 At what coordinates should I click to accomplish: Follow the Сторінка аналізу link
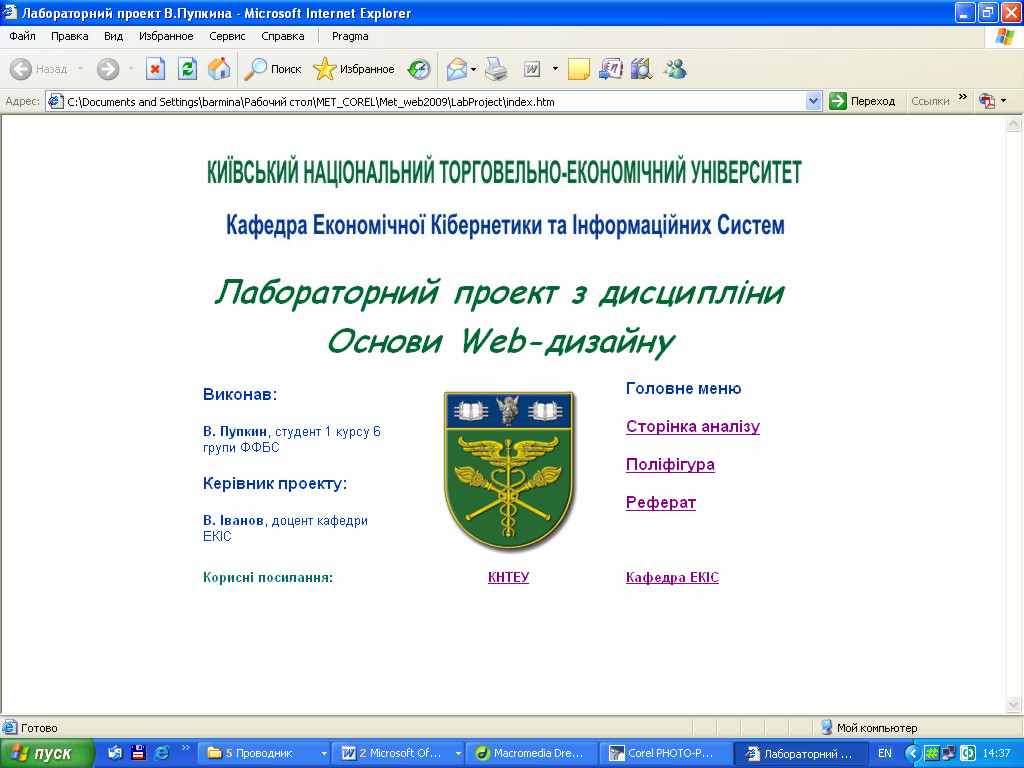[693, 426]
